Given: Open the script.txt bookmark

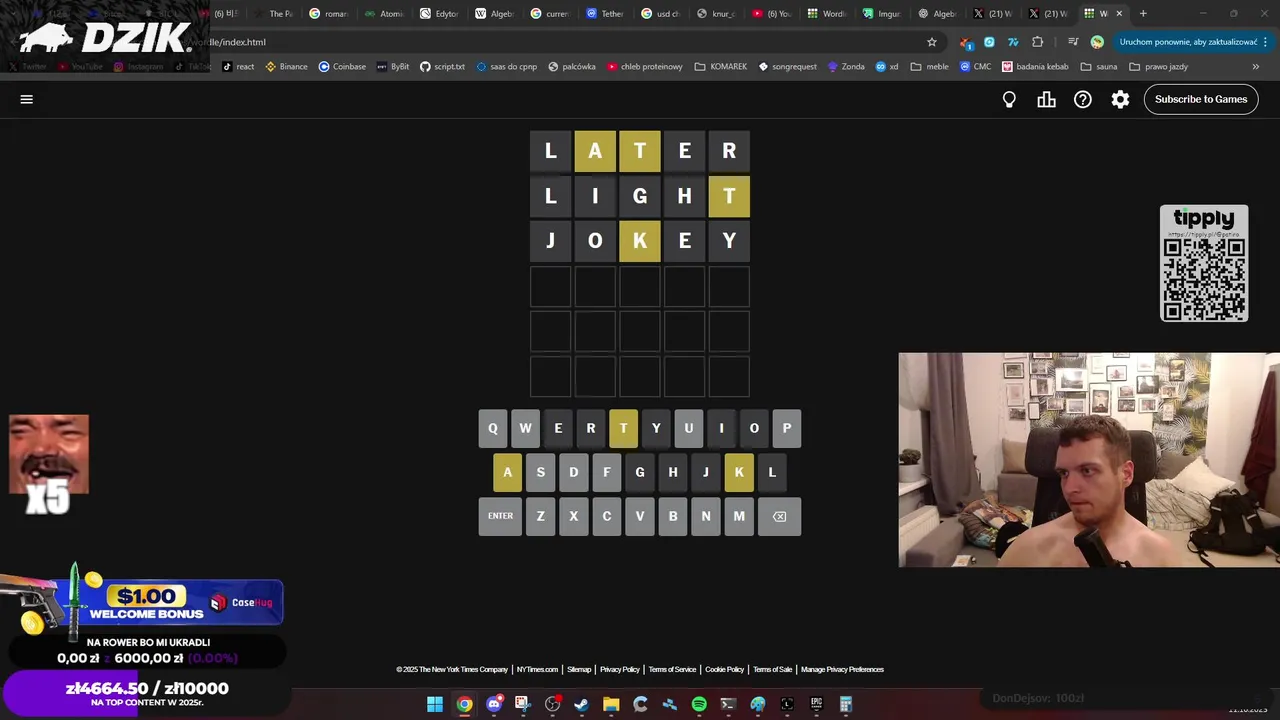Looking at the screenshot, I should [442, 66].
